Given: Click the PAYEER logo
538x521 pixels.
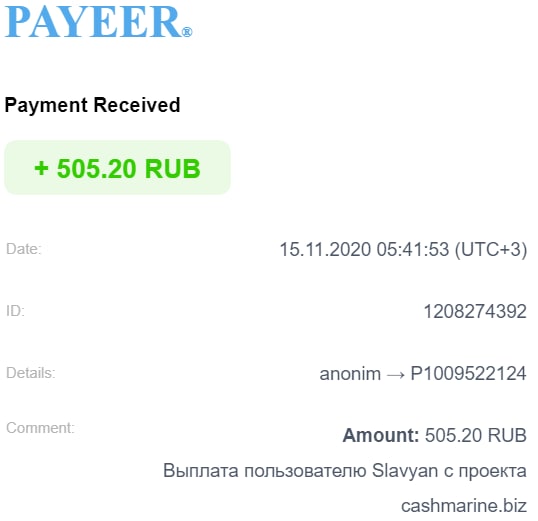Looking at the screenshot, I should [98, 21].
